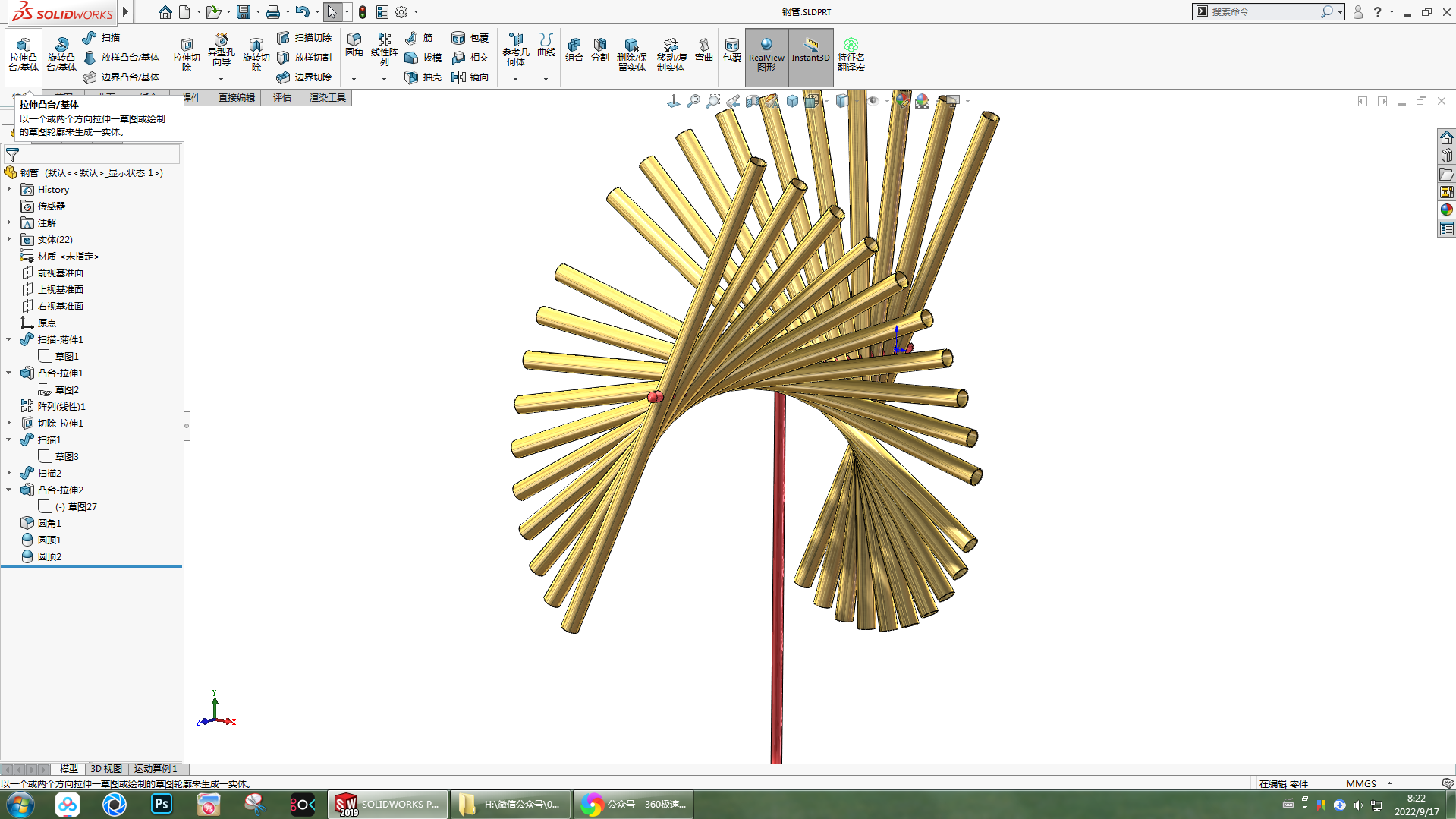The height and width of the screenshot is (819, 1456).
Task: Select Lofted Boss/Base (放样凸台/基体)
Action: (121, 57)
